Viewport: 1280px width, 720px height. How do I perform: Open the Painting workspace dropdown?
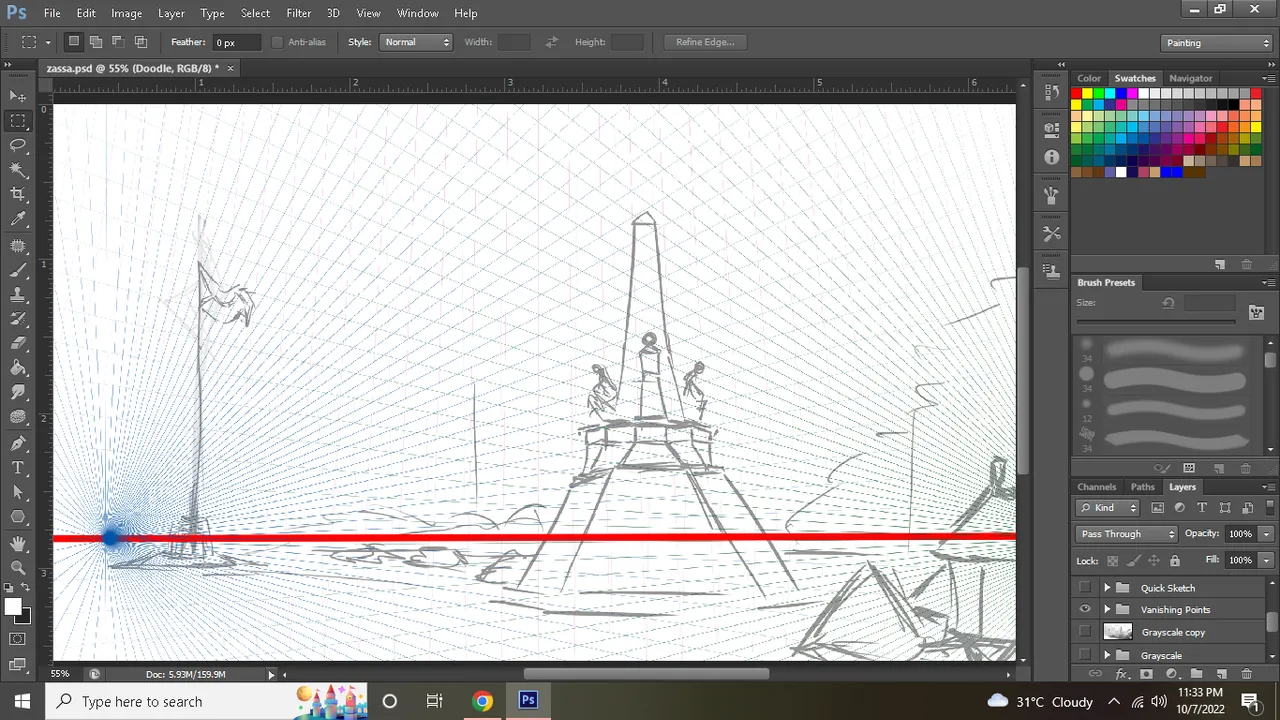point(1217,43)
